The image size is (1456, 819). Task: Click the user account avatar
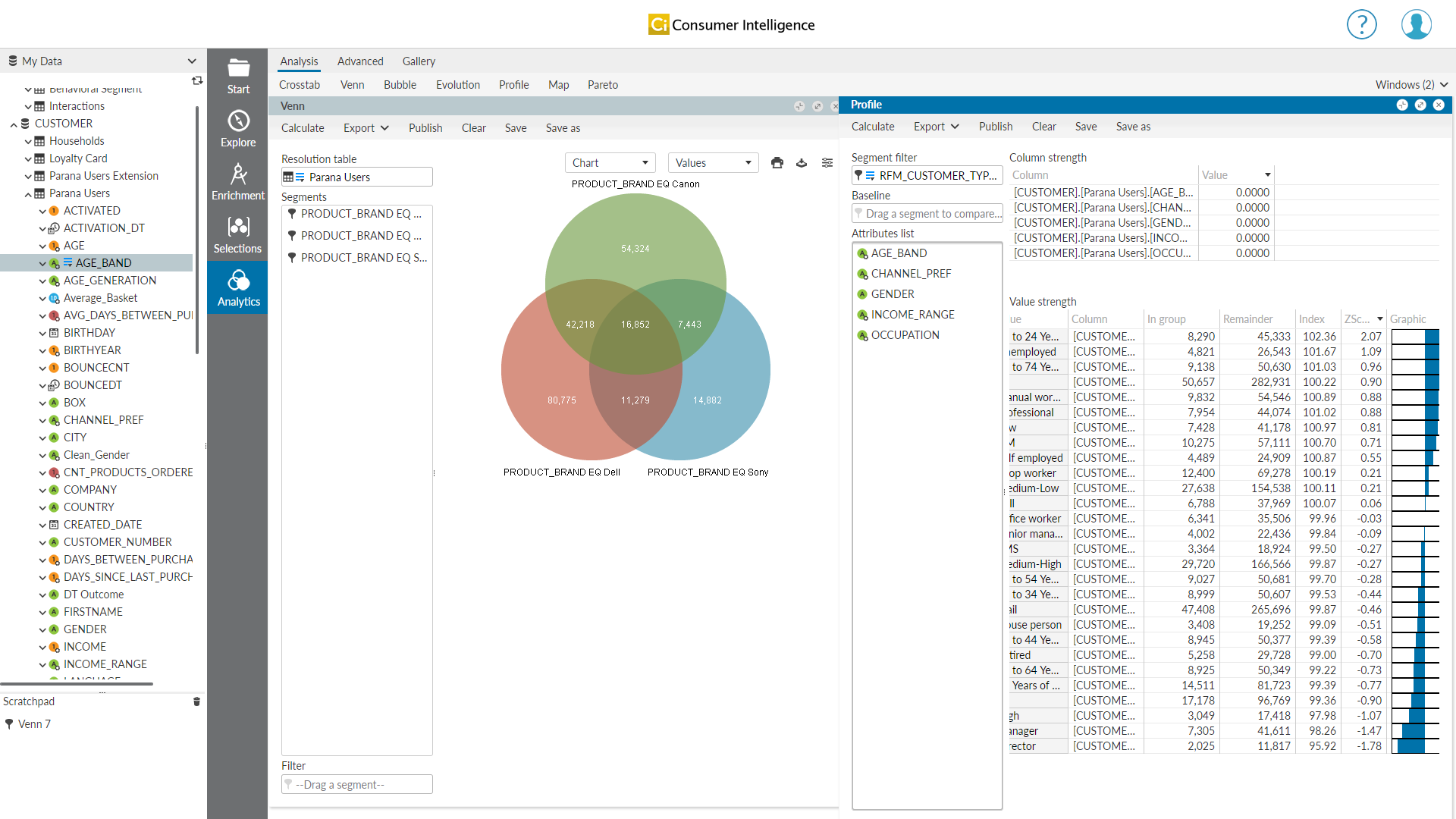[x=1416, y=24]
